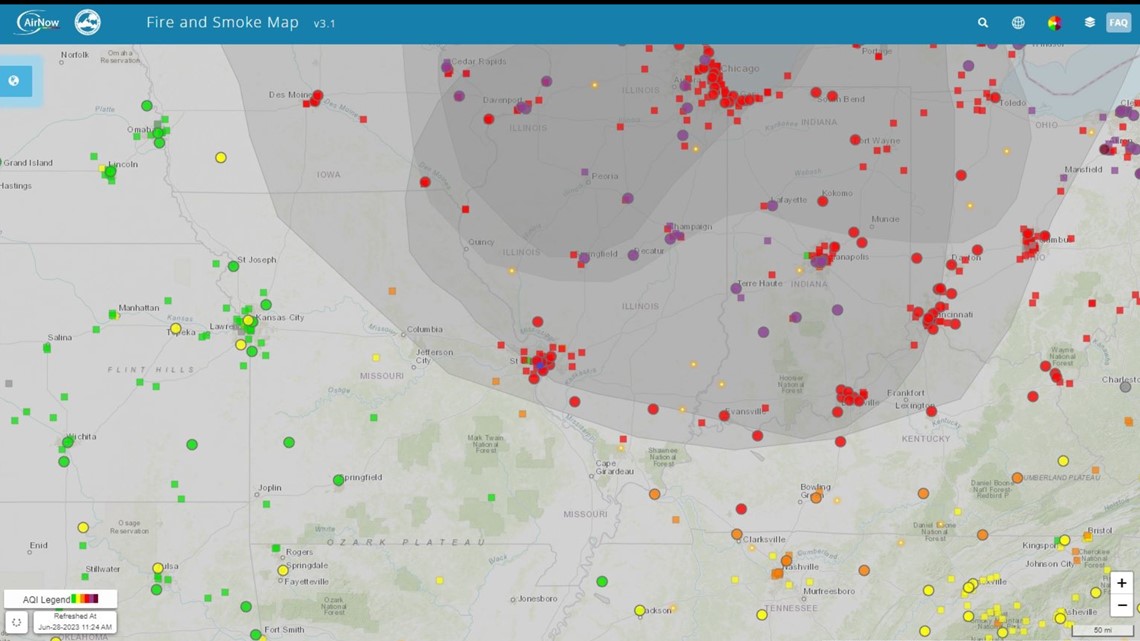Screen dimensions: 1140x641
Task: Click the blue globe button on left edge
Action: point(14,81)
